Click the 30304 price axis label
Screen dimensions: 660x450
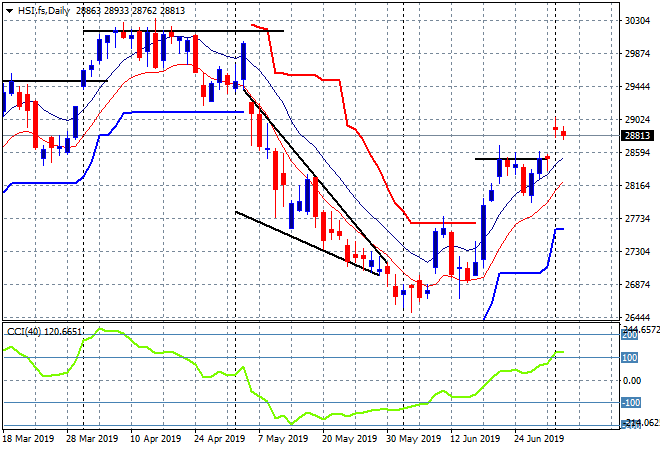[637, 21]
